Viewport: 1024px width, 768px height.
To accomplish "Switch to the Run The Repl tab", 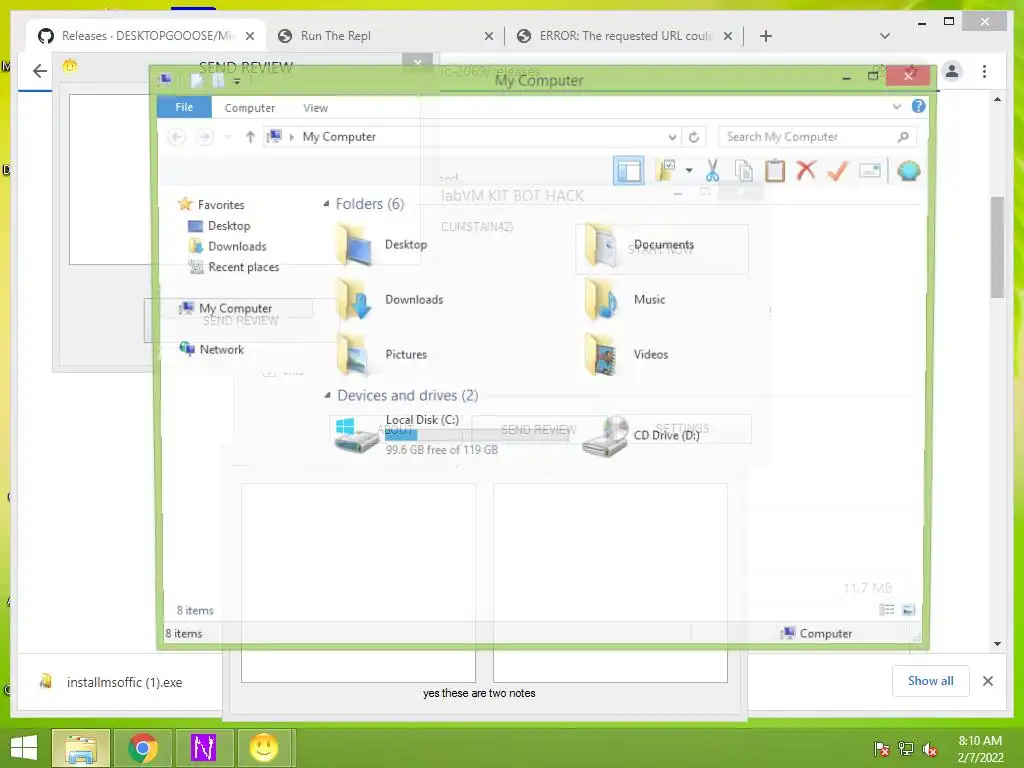I will 385,36.
